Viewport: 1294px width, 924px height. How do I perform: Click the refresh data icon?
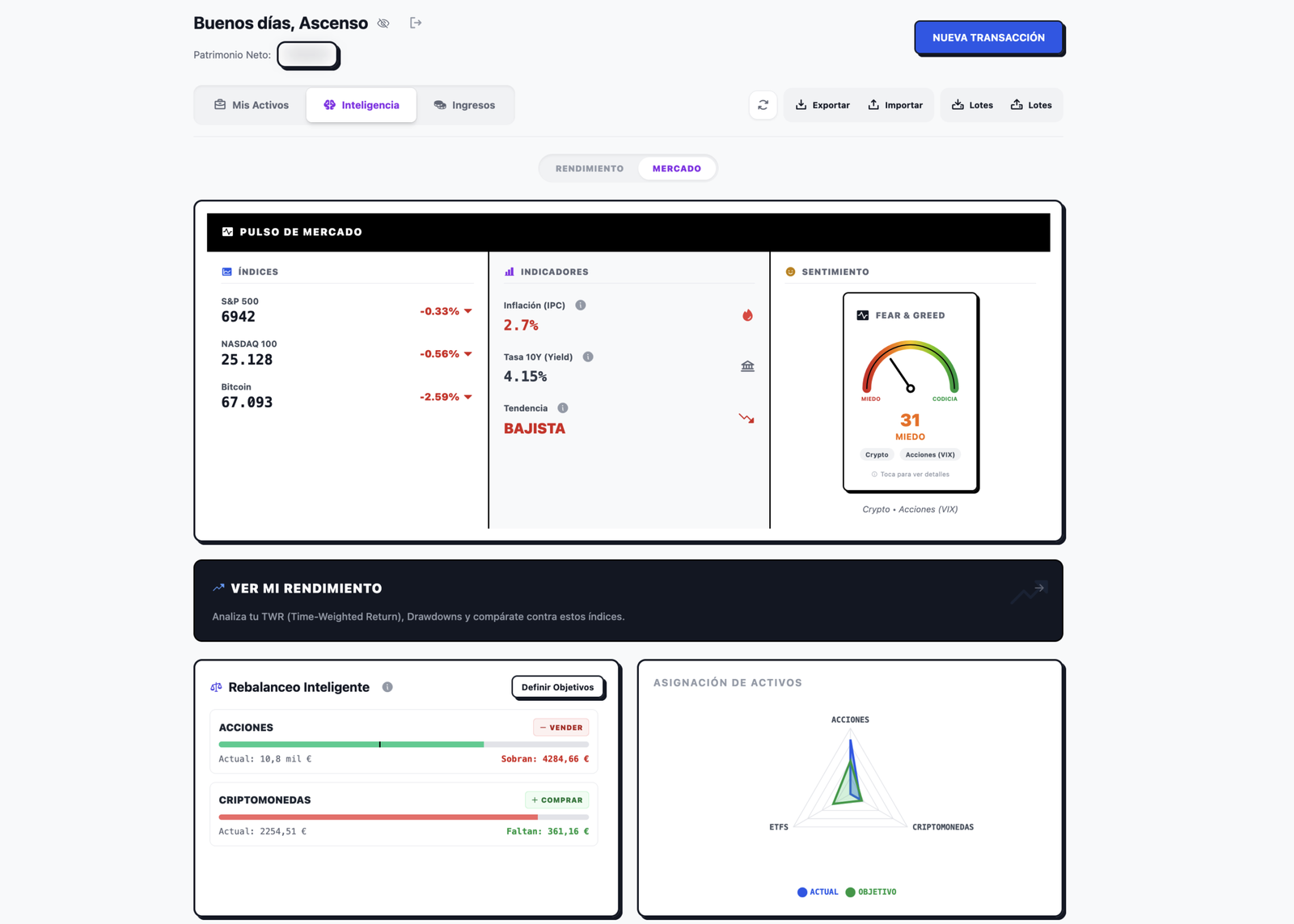(x=763, y=105)
